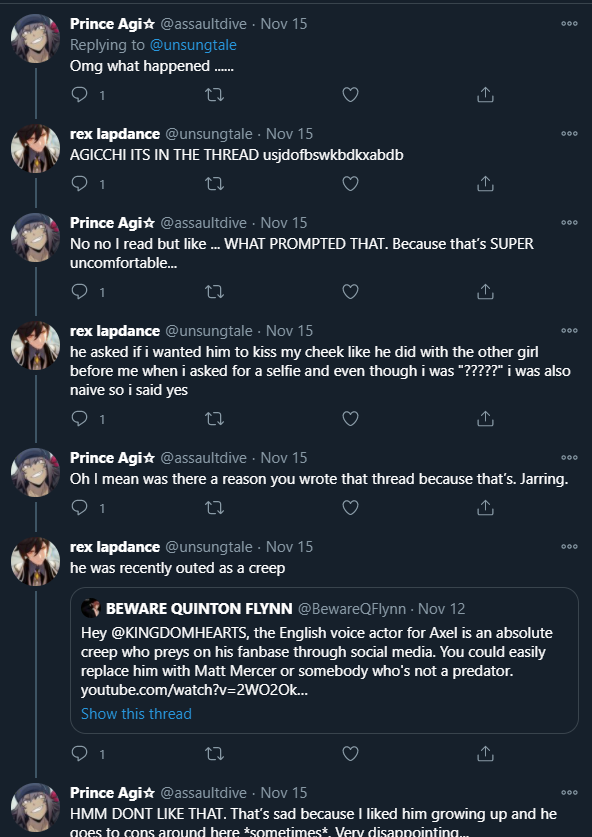Retweet the "he asked if i wanted" tweet

pos(215,419)
